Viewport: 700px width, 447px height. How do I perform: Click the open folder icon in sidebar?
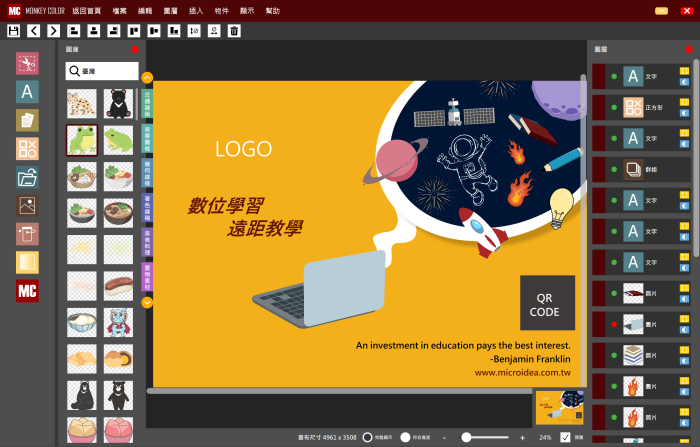(x=27, y=178)
